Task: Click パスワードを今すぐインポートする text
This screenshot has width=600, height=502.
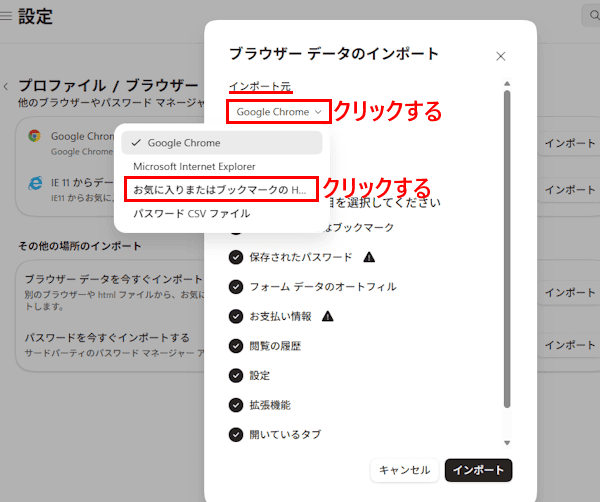Action: coord(107,338)
